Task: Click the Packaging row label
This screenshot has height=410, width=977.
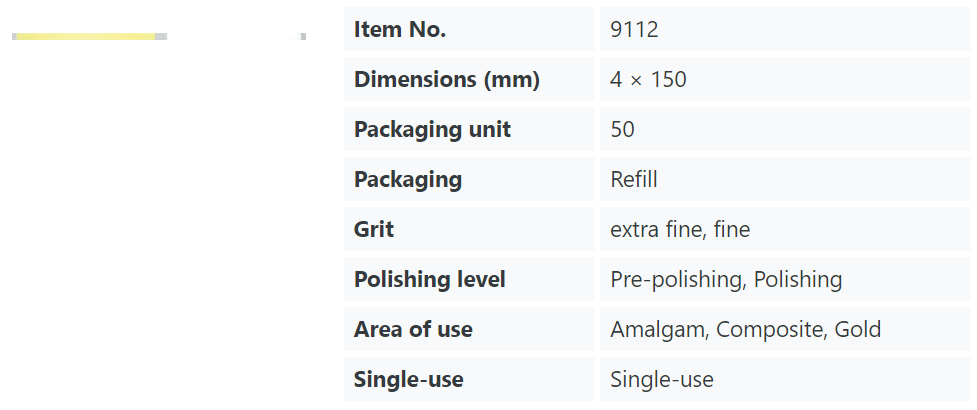Action: [407, 179]
